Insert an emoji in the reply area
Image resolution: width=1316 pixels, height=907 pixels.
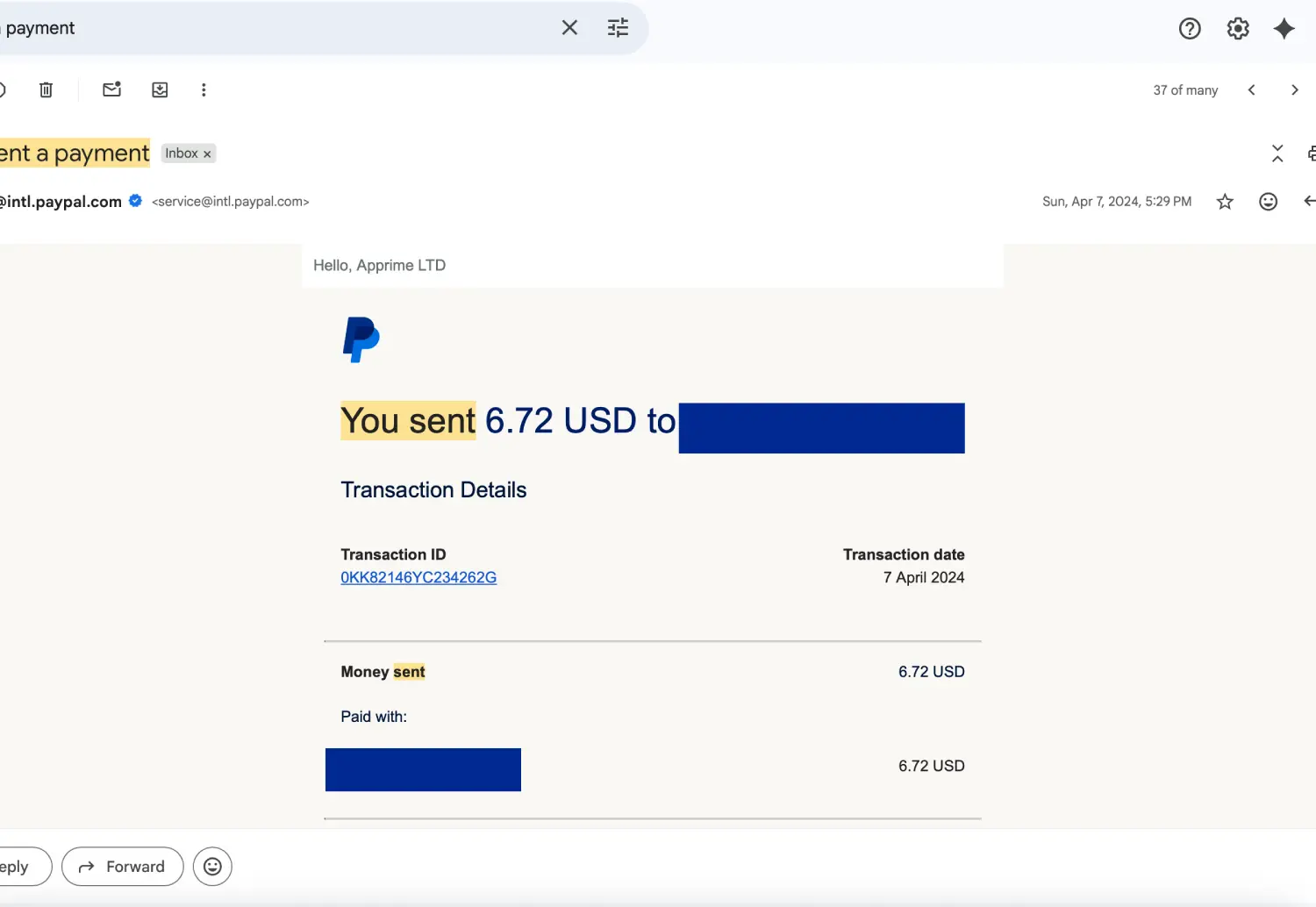click(212, 866)
